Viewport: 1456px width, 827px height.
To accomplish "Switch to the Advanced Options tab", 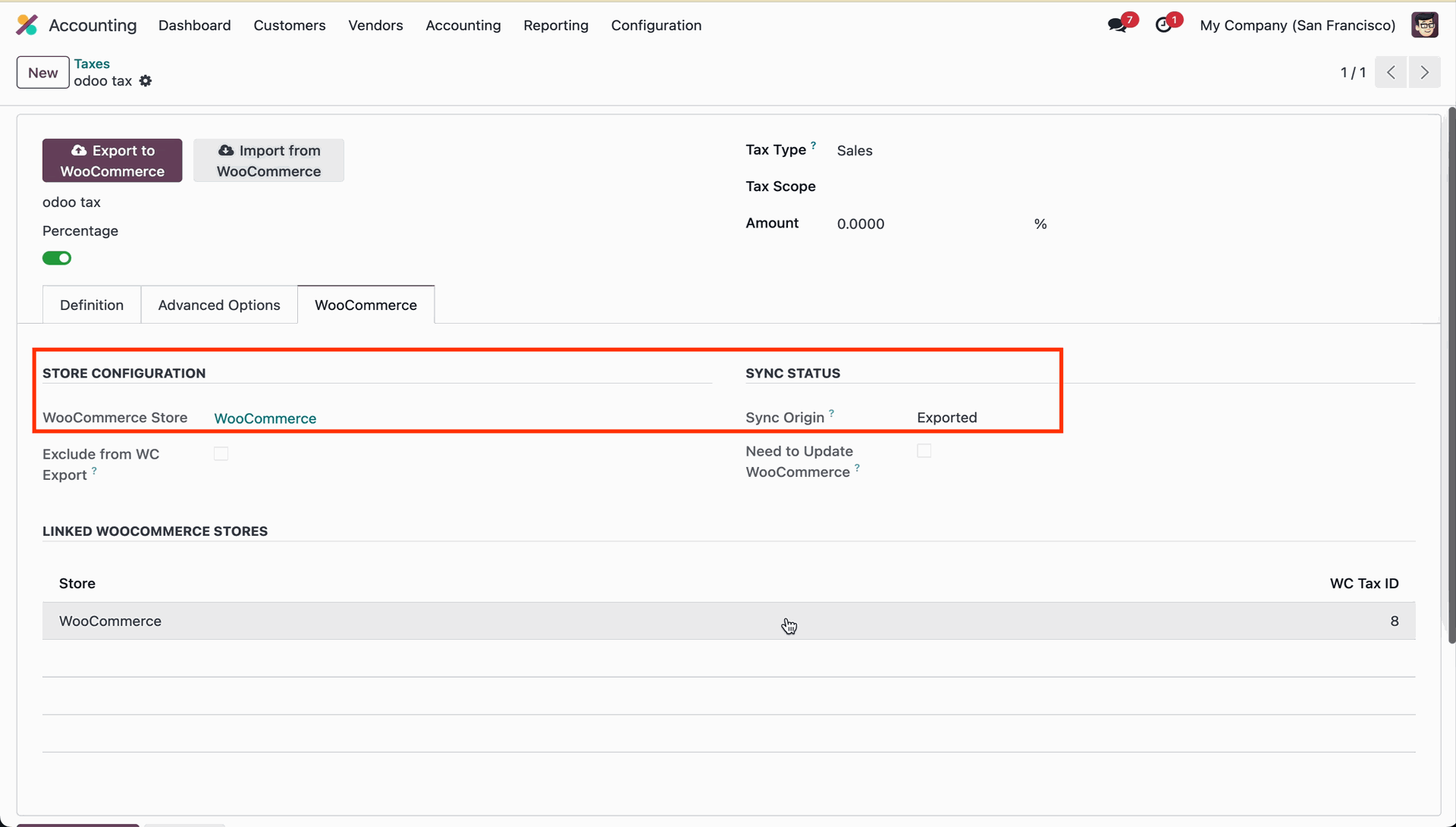I will [219, 305].
